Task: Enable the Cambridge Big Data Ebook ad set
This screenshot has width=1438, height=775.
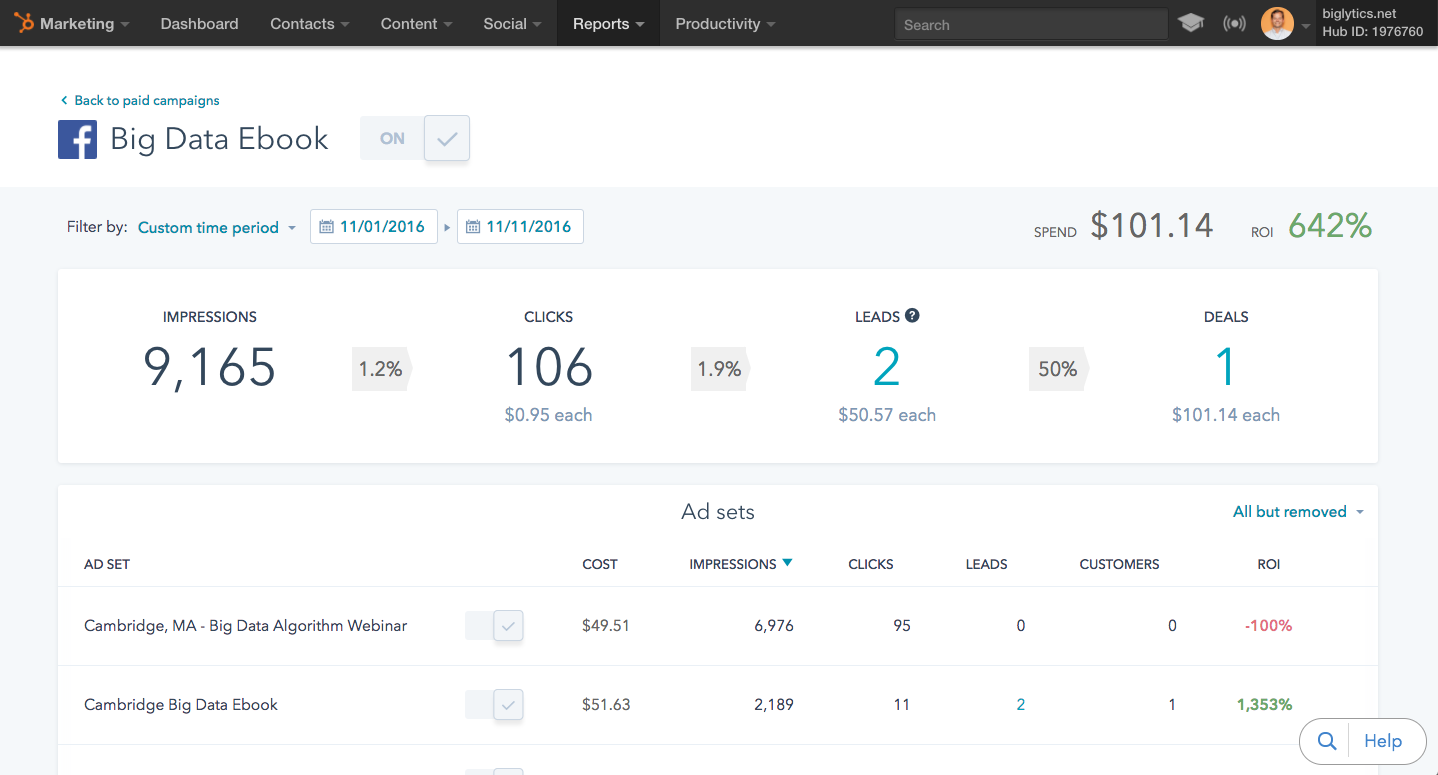Action: [x=494, y=704]
